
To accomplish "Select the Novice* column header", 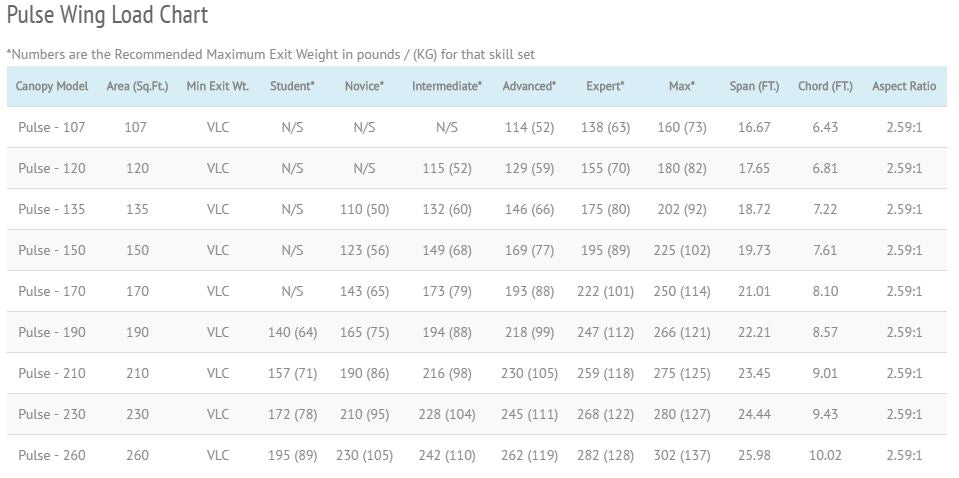I will coord(364,86).
